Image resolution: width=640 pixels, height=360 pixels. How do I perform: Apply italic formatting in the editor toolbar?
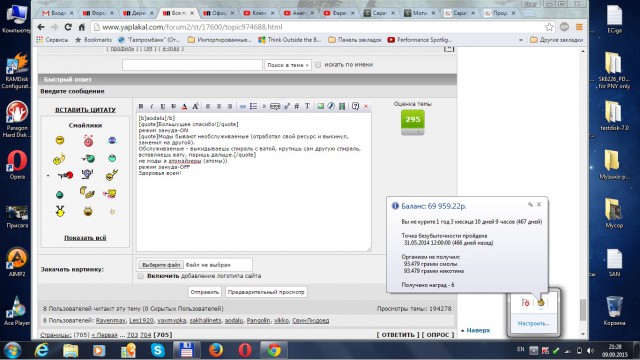pyautogui.click(x=151, y=106)
